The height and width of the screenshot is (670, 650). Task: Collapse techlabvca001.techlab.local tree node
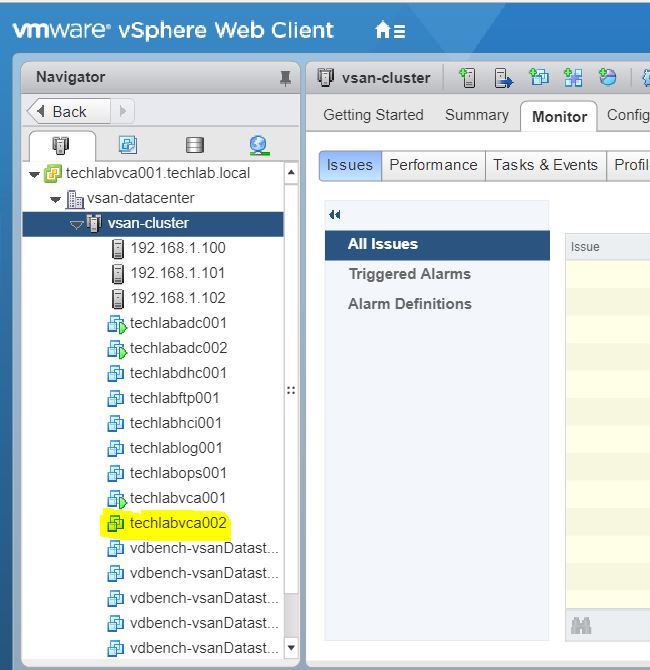click(34, 174)
